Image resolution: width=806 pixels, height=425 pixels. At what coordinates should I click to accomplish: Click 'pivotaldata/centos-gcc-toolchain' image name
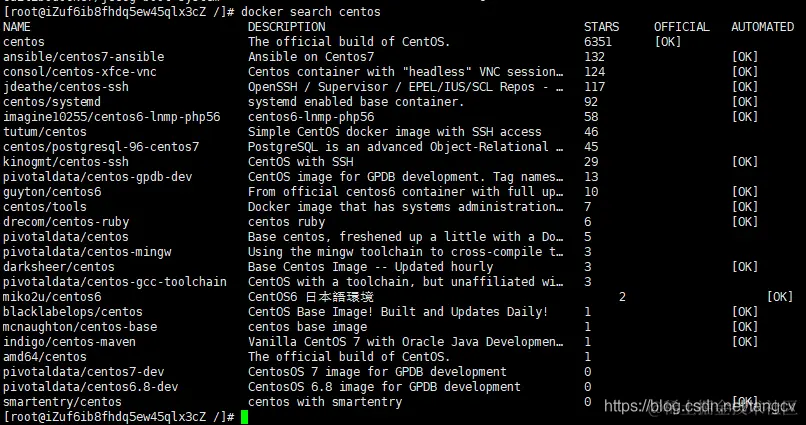tap(115, 282)
